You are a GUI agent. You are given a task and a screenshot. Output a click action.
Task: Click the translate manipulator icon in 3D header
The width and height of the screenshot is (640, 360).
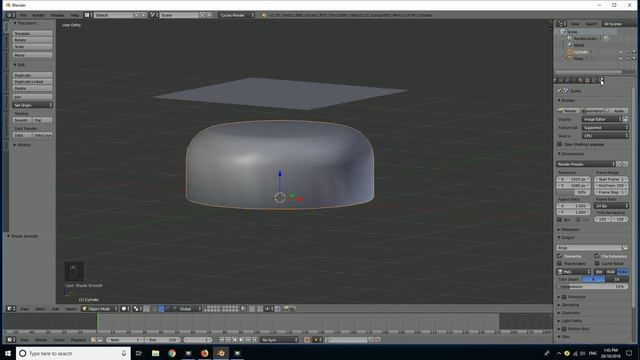(x=161, y=309)
